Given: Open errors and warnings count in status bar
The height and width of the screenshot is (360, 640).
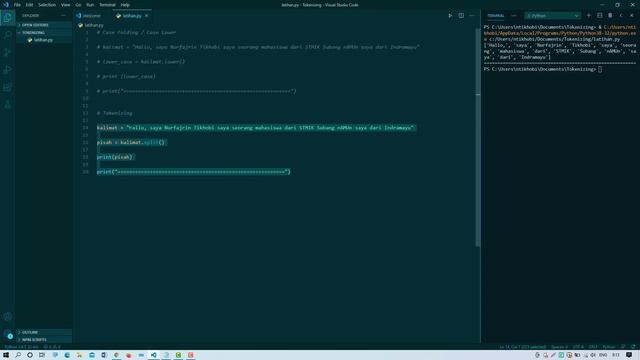Looking at the screenshot, I should tap(52, 347).
